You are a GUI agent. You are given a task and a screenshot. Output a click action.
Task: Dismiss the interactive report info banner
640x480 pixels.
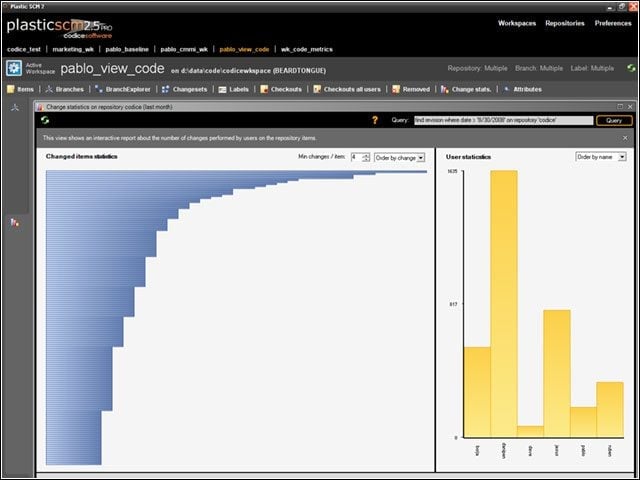(x=625, y=138)
